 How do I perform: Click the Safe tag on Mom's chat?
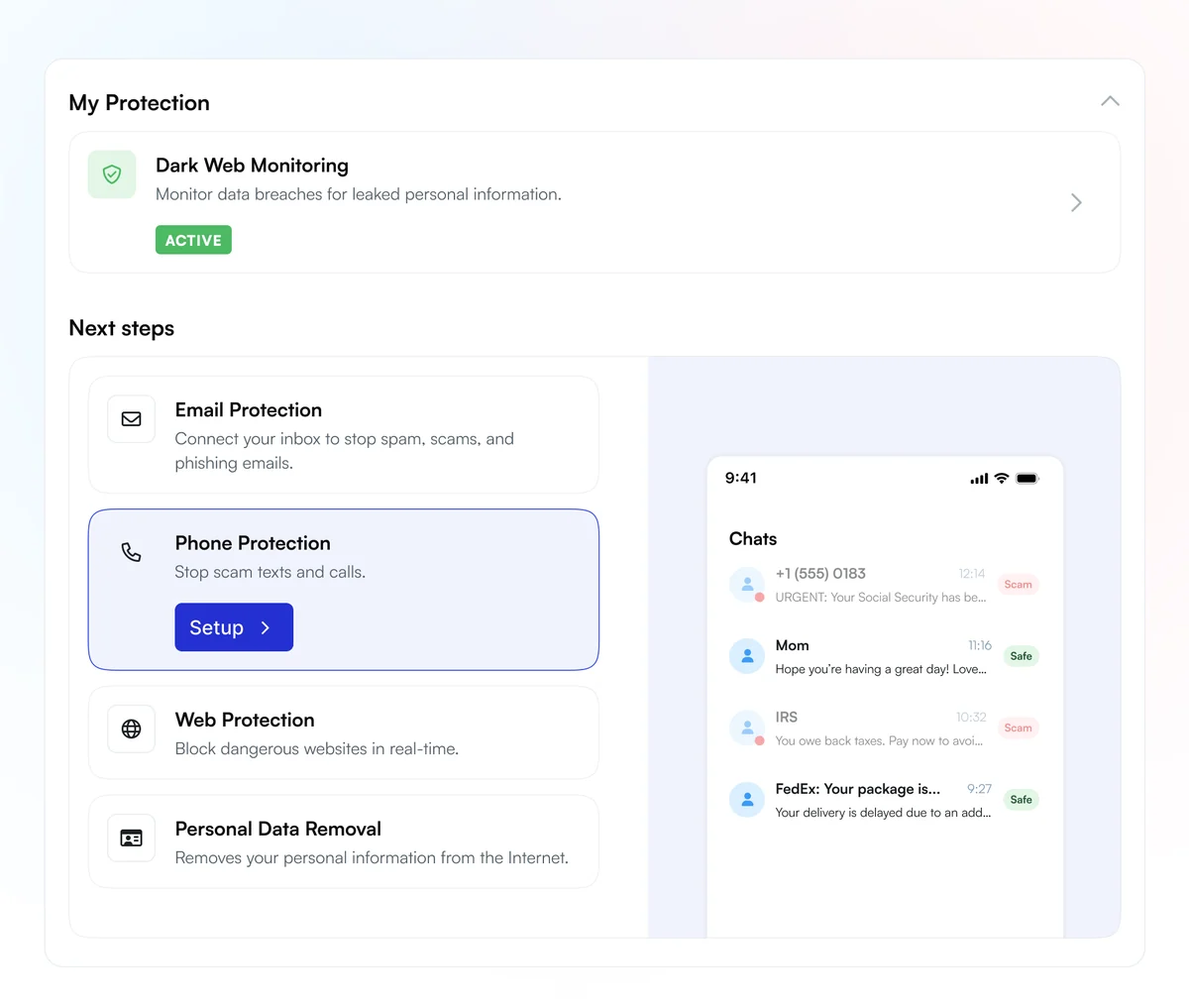point(1021,656)
